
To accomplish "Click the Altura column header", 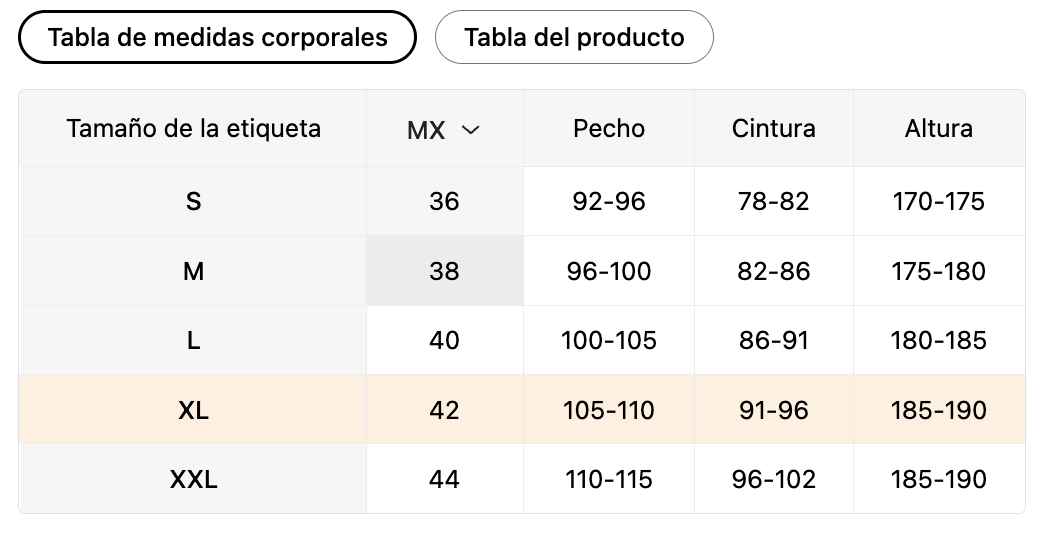I will click(x=939, y=128).
